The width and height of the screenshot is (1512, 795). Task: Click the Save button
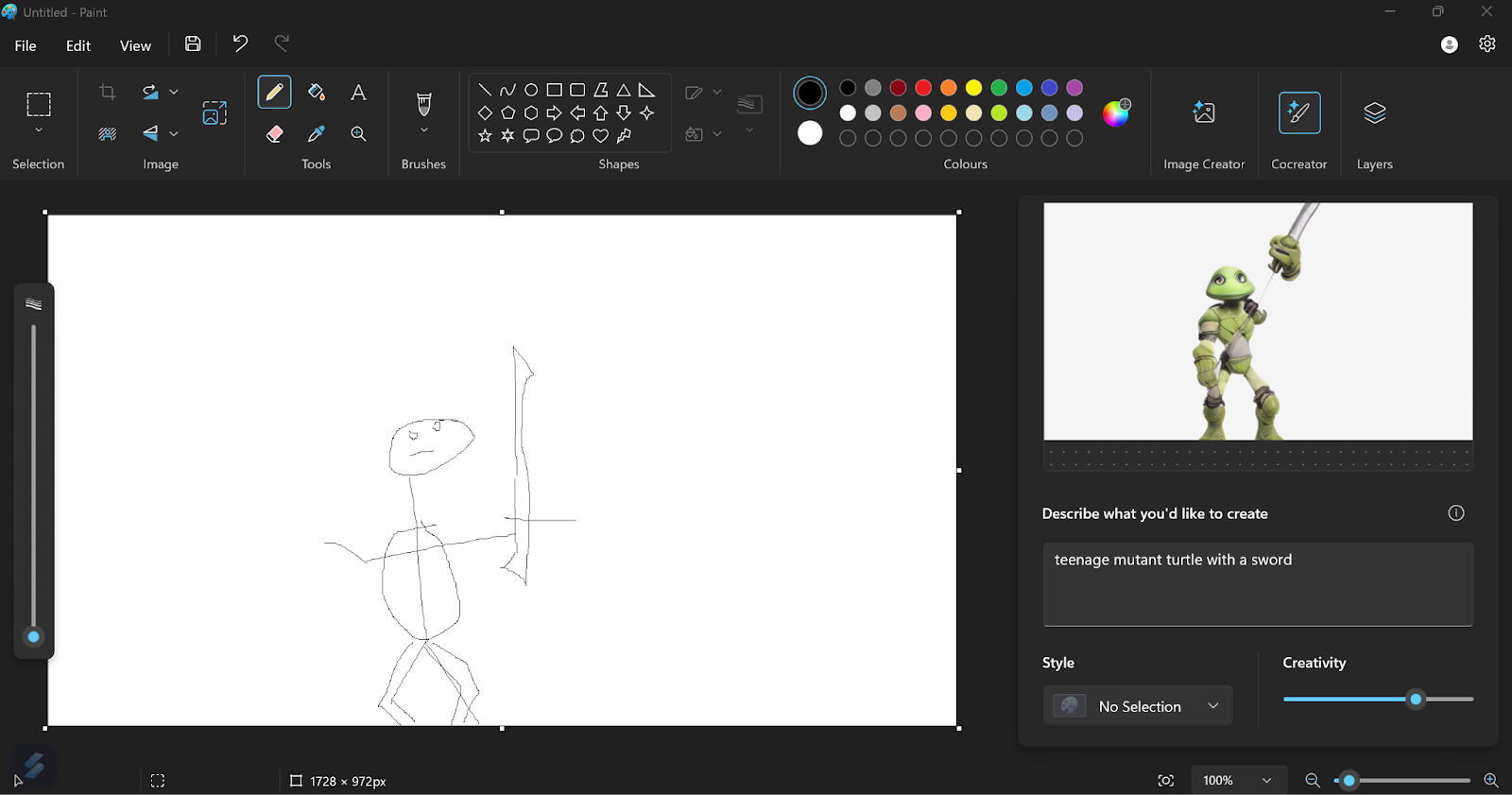(x=193, y=43)
